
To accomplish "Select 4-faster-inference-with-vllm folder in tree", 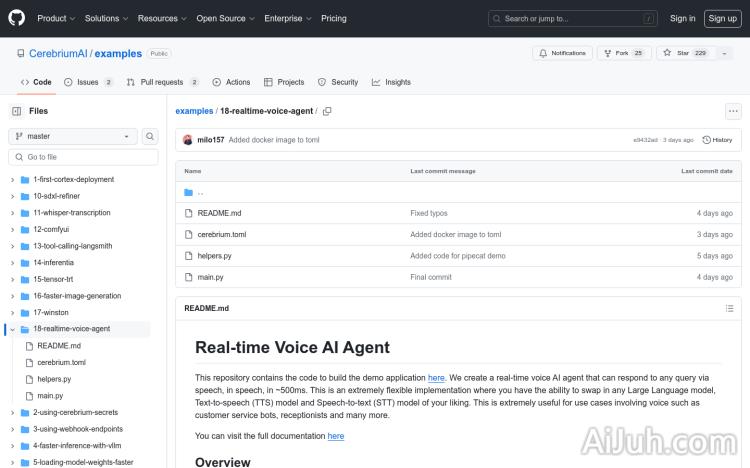I will point(77,446).
